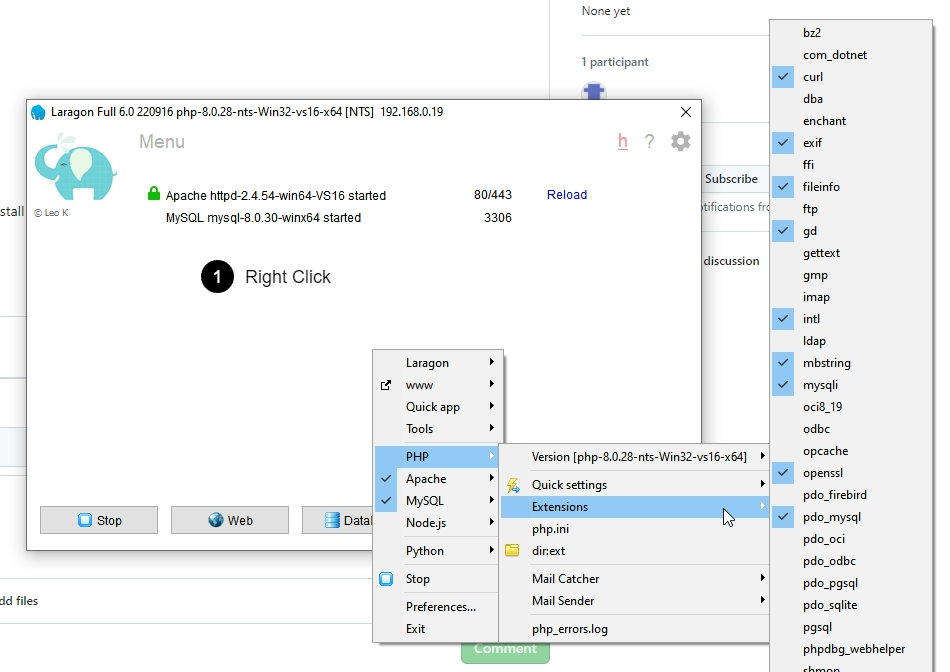Expand Quick settings submenu
The image size is (950, 672).
coord(635,485)
